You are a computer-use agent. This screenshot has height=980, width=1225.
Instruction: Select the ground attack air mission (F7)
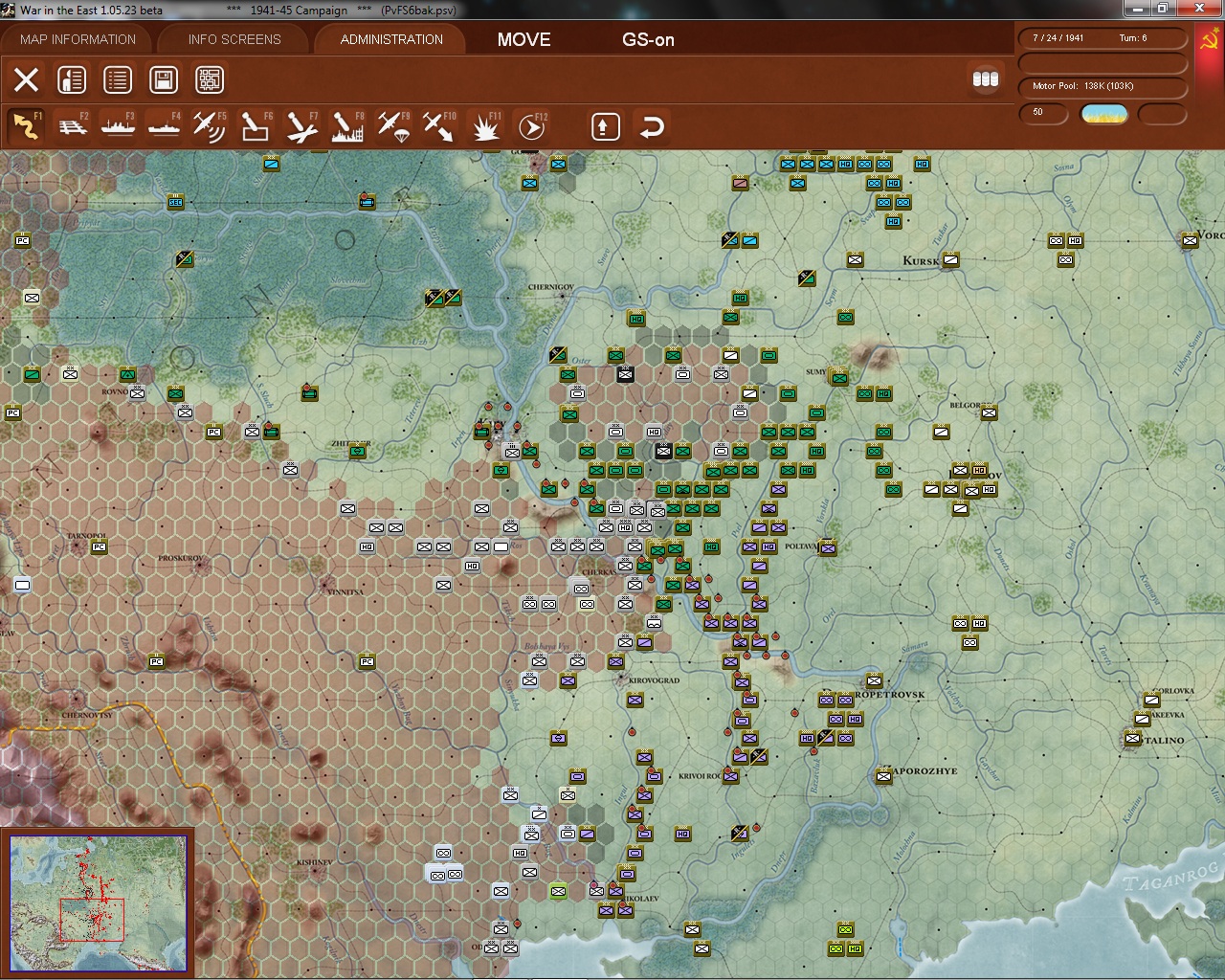pos(300,124)
